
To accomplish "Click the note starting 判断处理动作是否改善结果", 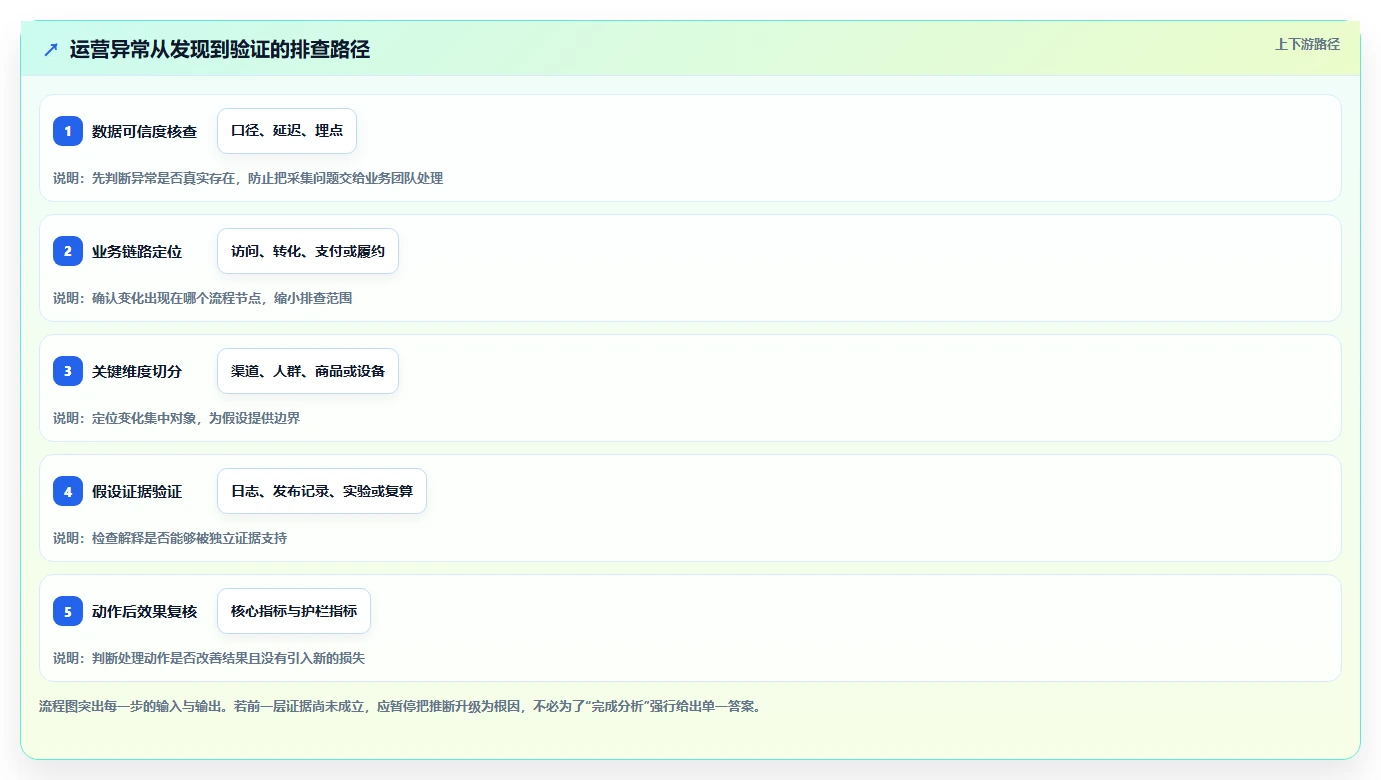I will [x=209, y=658].
